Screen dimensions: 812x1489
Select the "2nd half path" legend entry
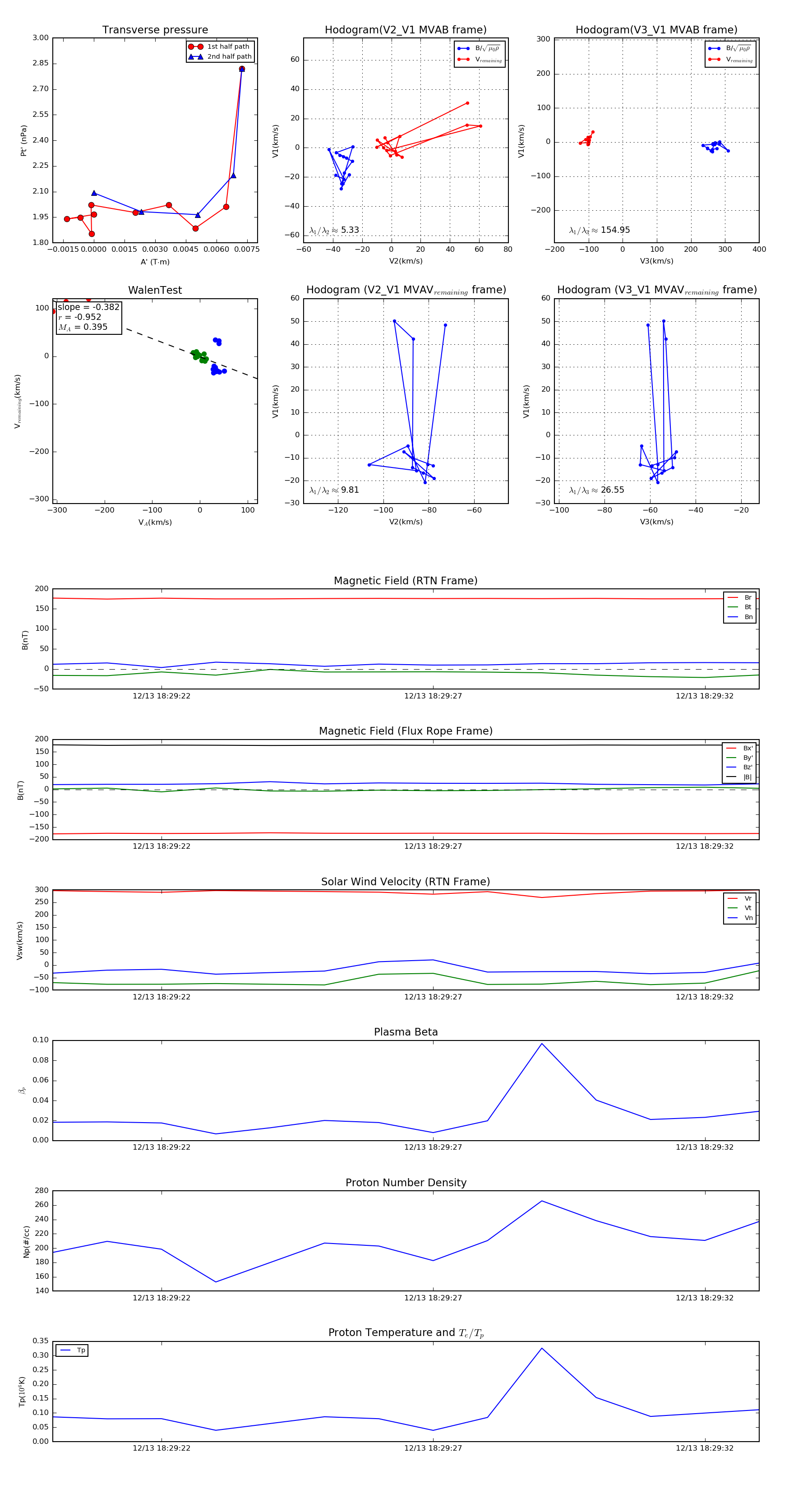coord(220,57)
